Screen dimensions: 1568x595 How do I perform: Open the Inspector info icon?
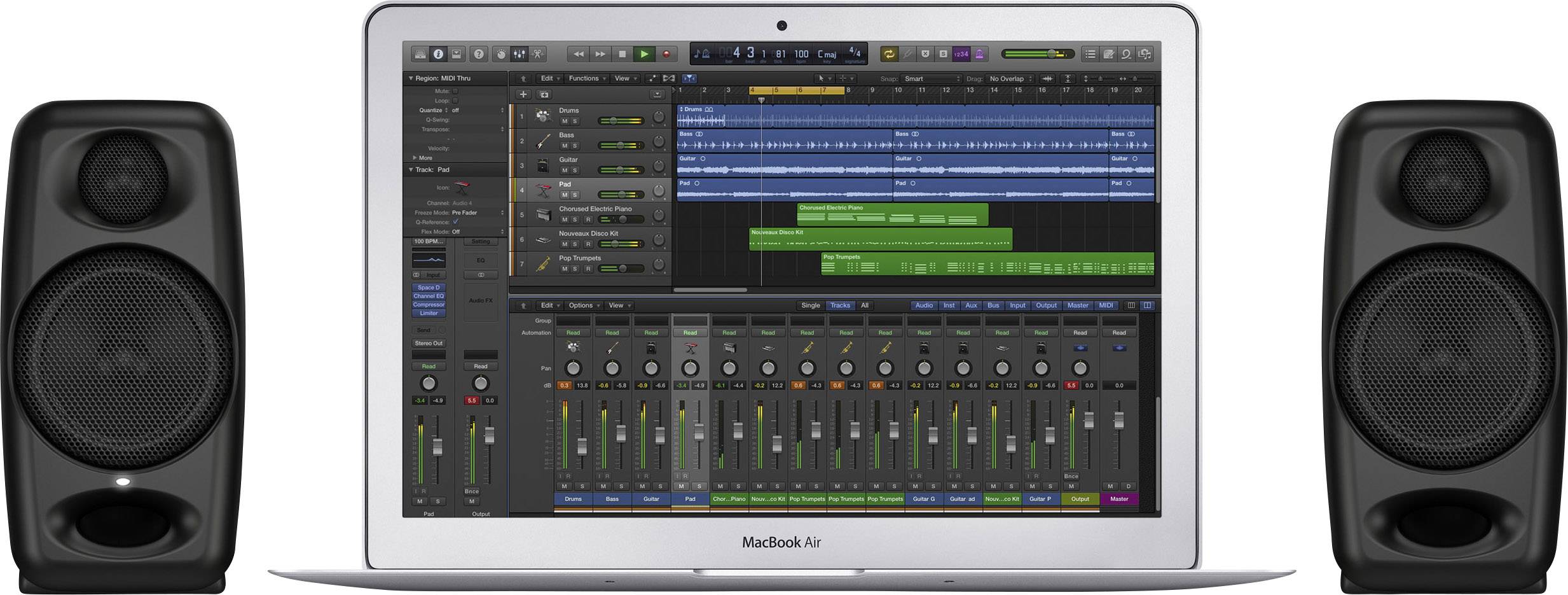pos(438,54)
